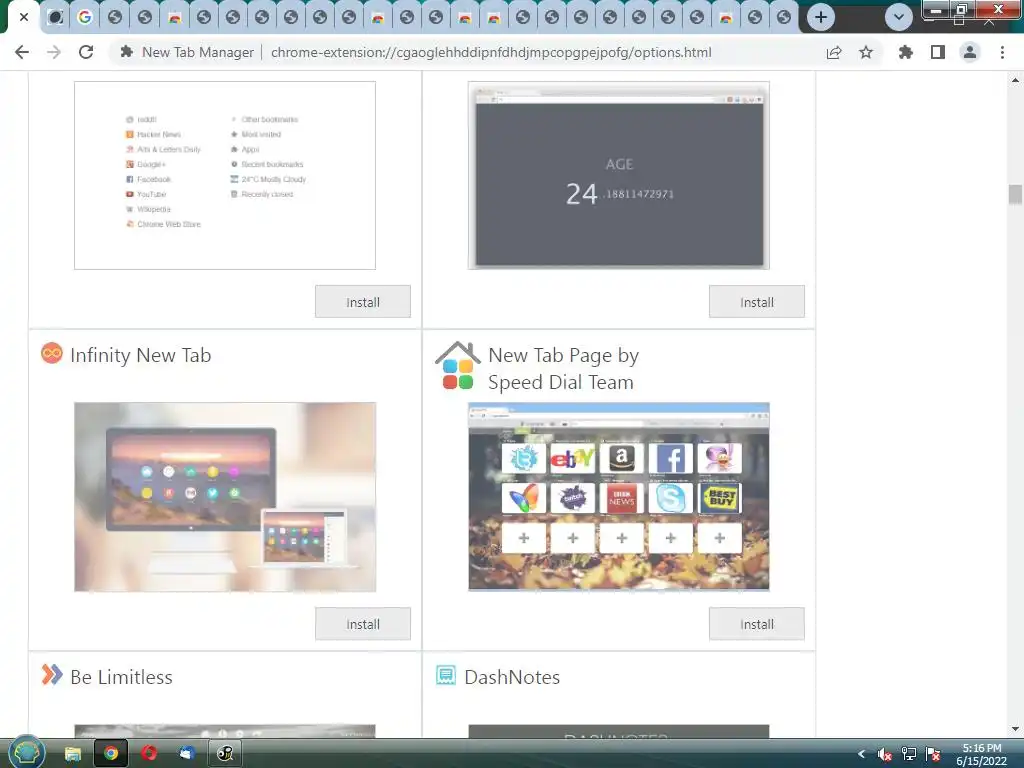Click 'New Tab Page by Speed Dial Team' title

click(x=564, y=368)
